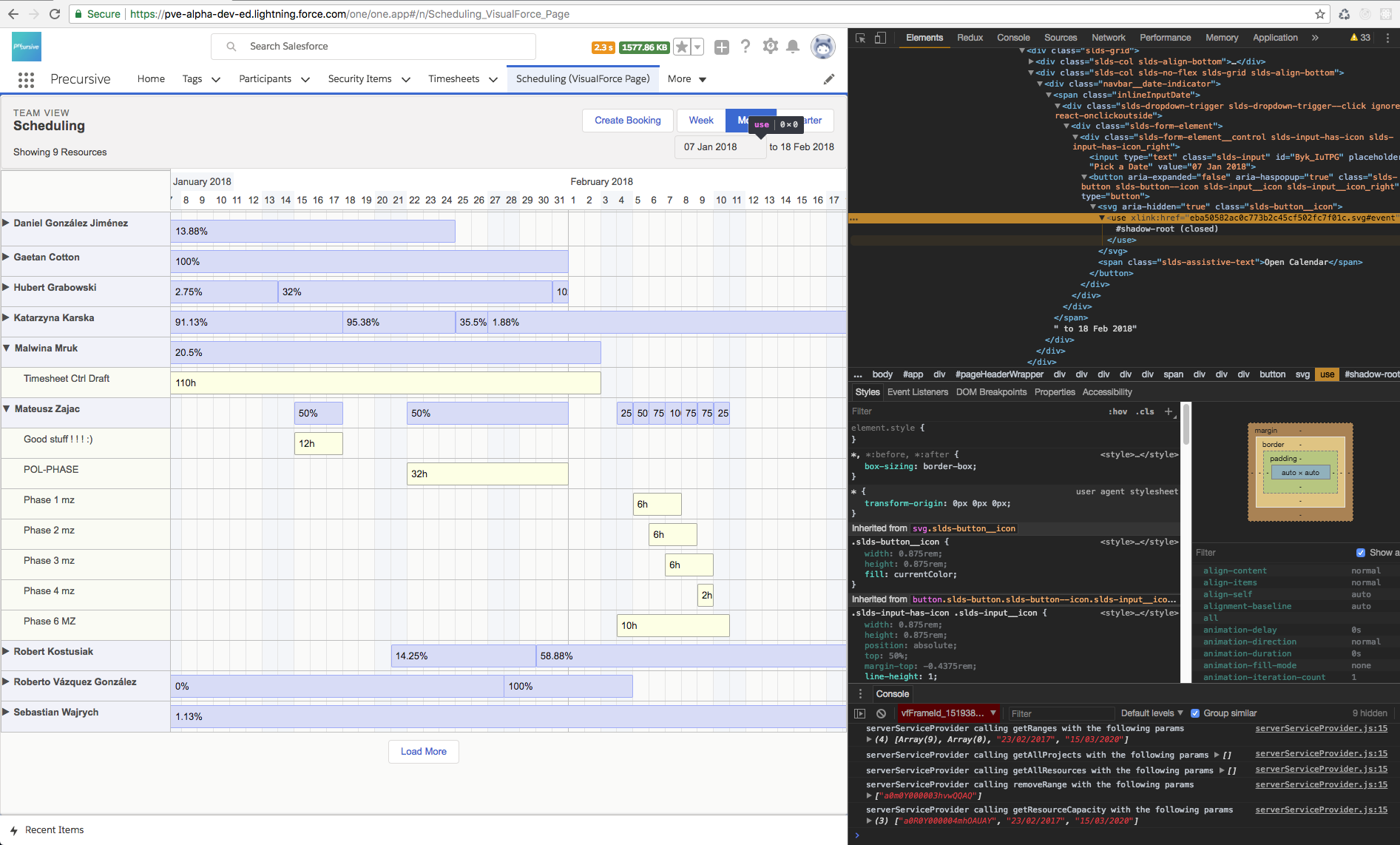Open notifications with the bell icon
The image size is (1400, 845).
click(x=794, y=46)
